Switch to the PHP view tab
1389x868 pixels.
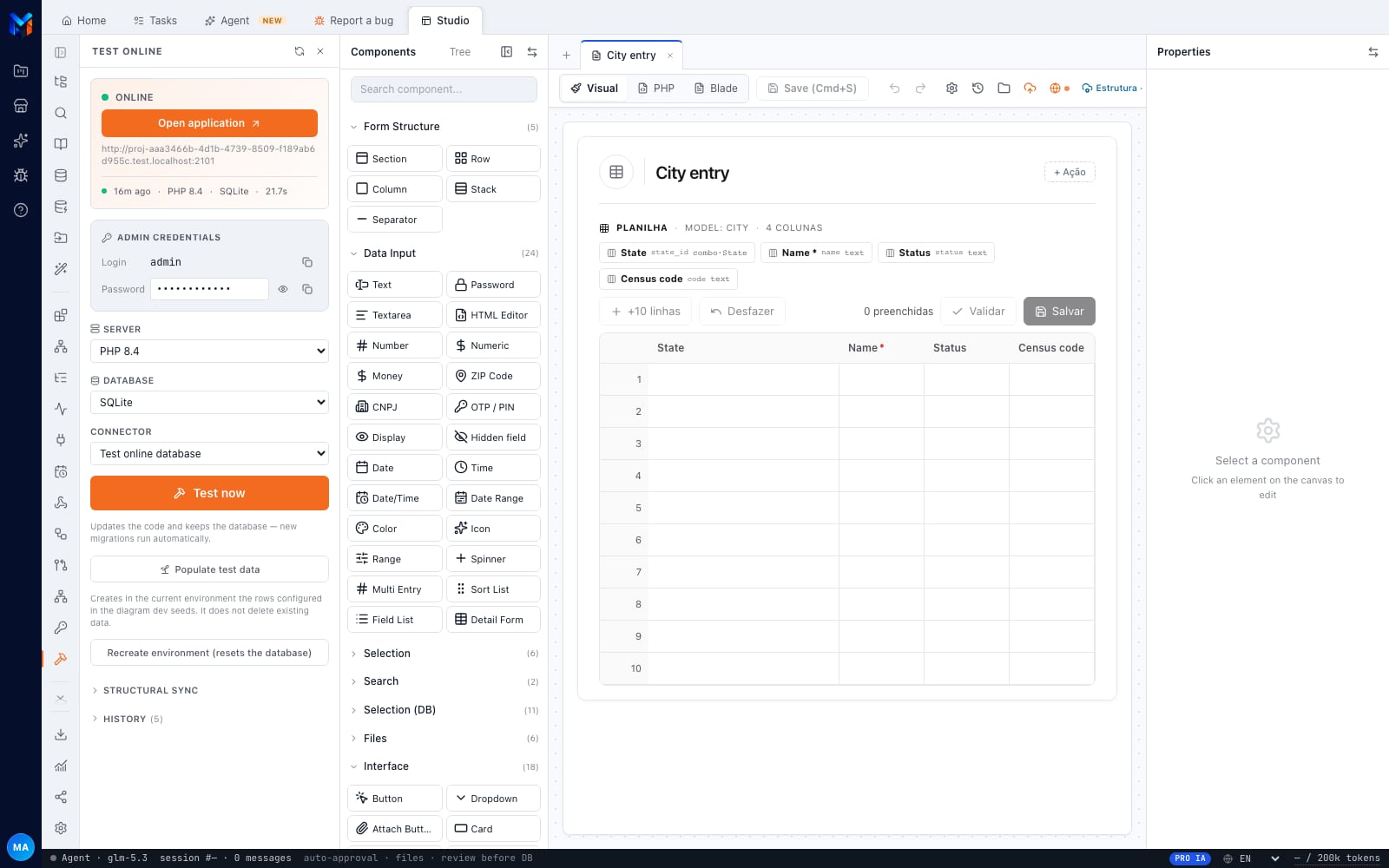pos(656,89)
